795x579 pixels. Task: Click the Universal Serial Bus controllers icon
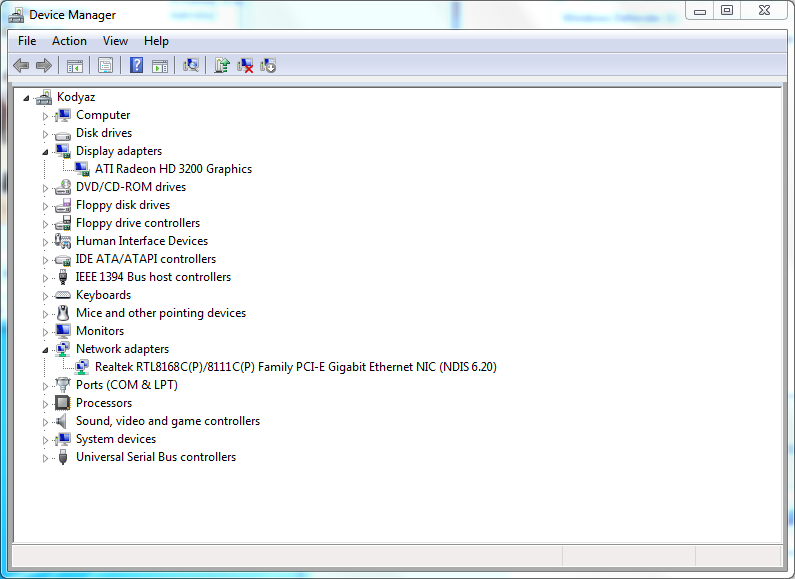tap(63, 457)
